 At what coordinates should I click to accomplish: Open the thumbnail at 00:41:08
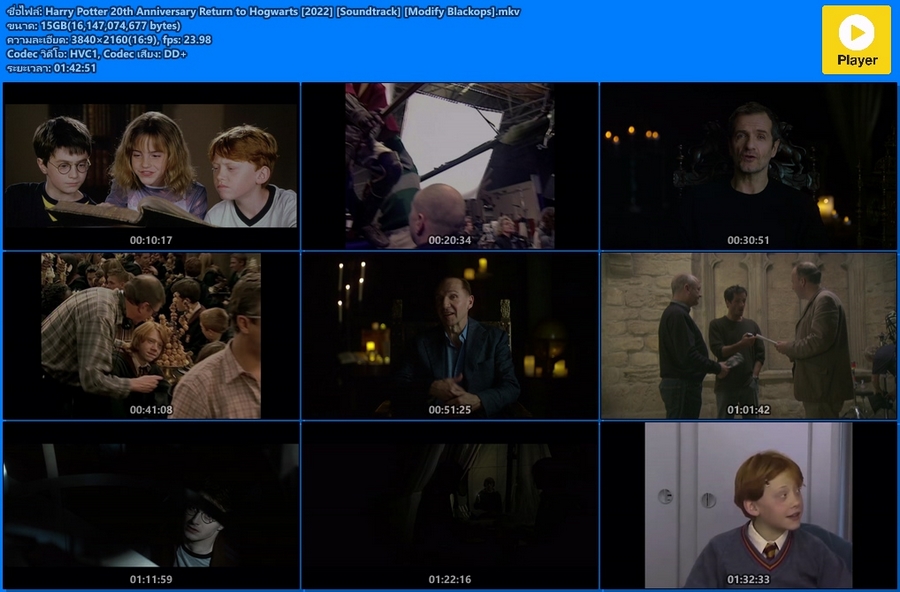pyautogui.click(x=151, y=336)
